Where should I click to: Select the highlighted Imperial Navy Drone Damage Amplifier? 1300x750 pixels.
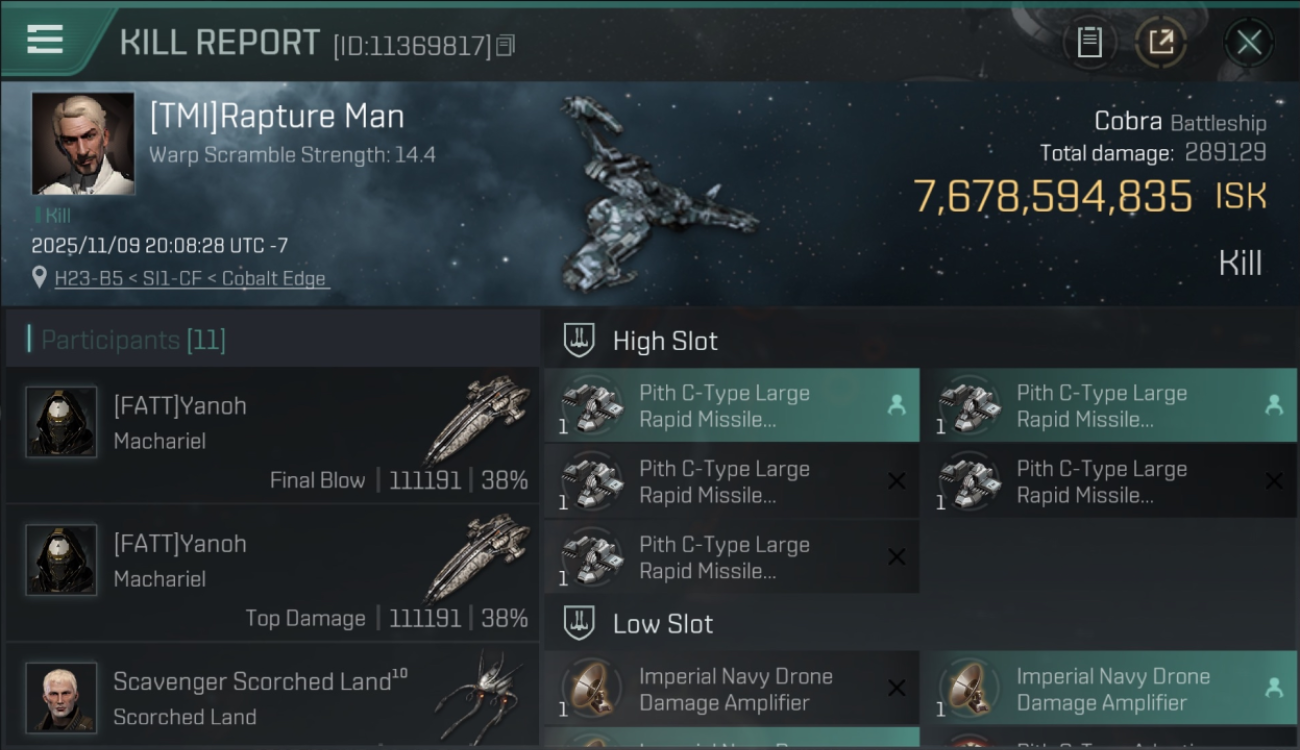[x=1108, y=688]
